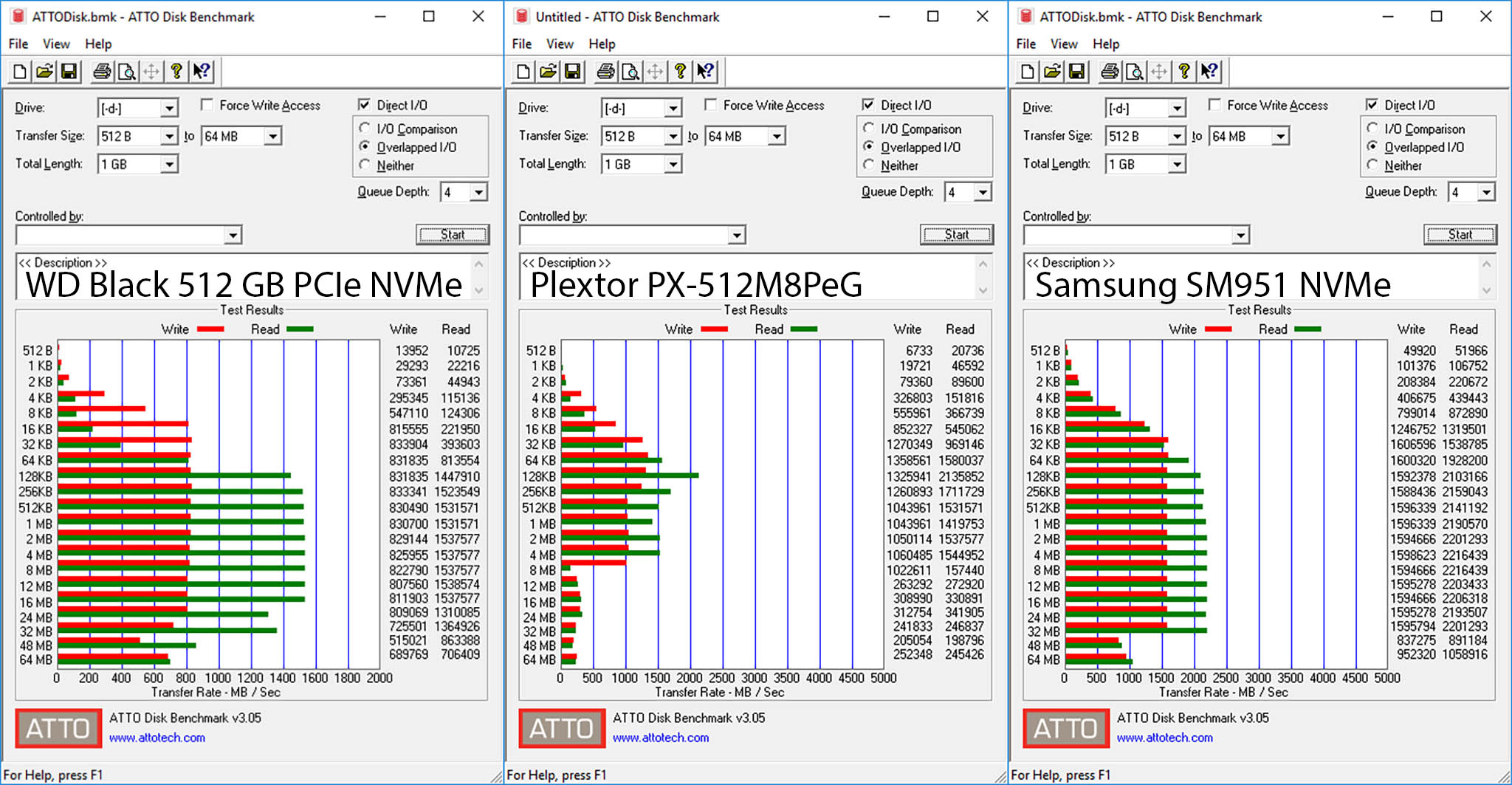The height and width of the screenshot is (785, 1512).
Task: Click Open folder icon in Plextor window
Action: [548, 72]
